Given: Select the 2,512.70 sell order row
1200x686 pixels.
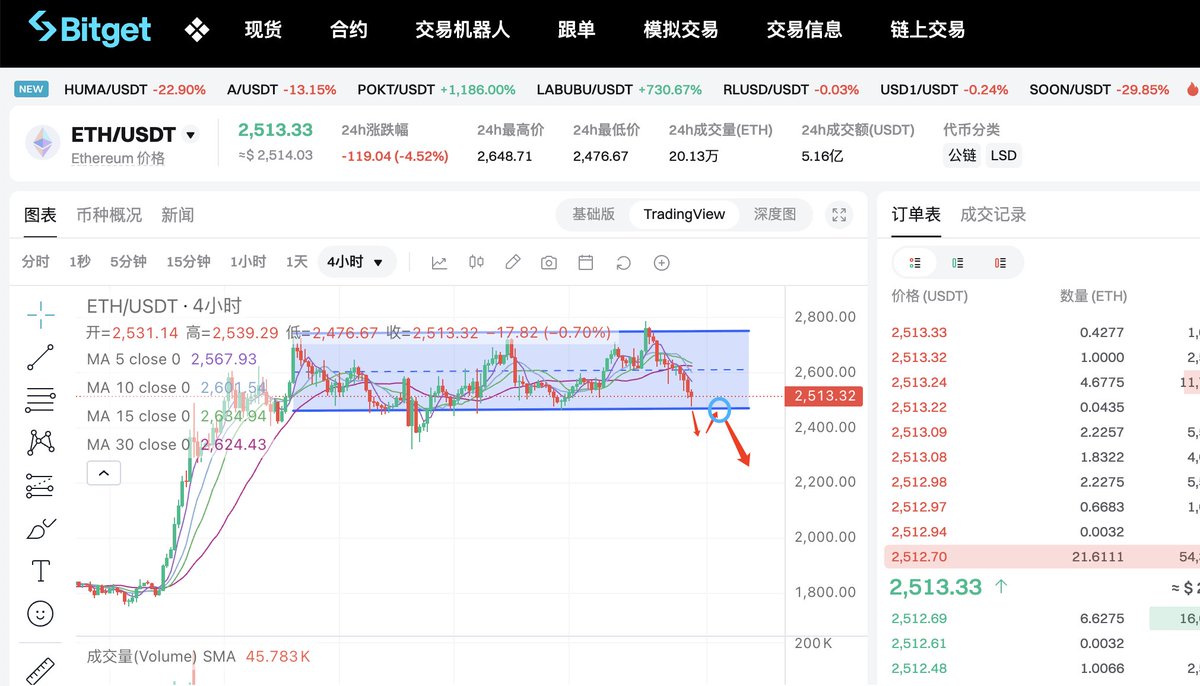Looking at the screenshot, I should pos(1043,557).
